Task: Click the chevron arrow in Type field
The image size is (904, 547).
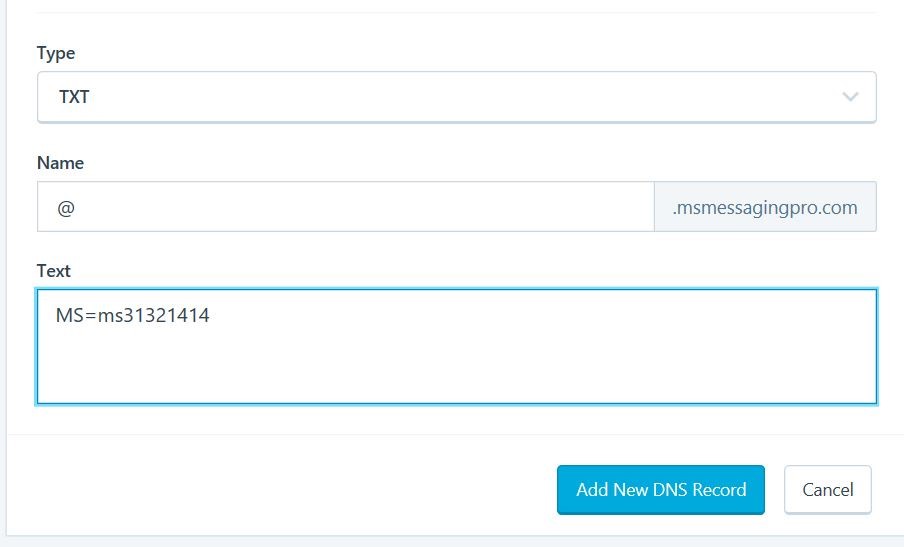Action: point(850,97)
